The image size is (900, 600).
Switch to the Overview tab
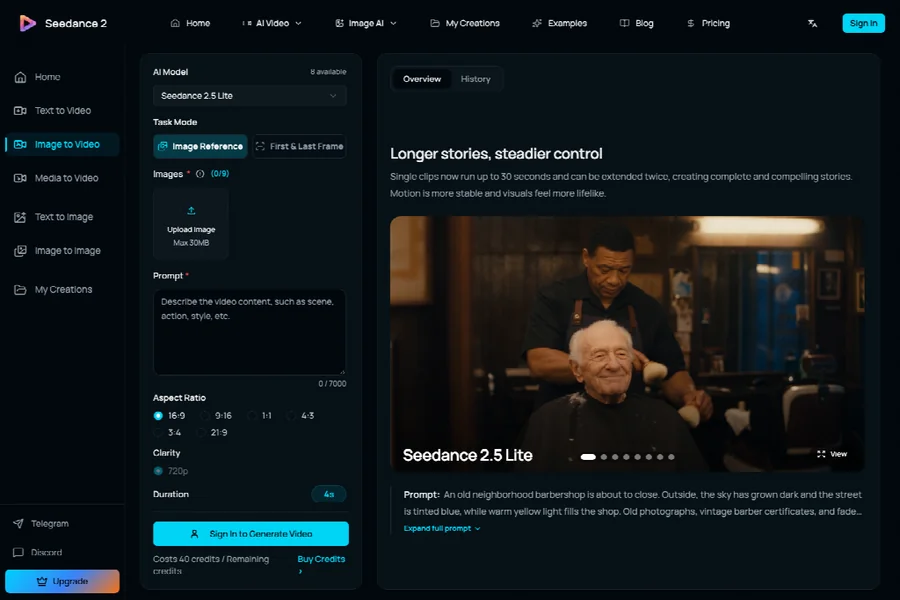point(422,79)
